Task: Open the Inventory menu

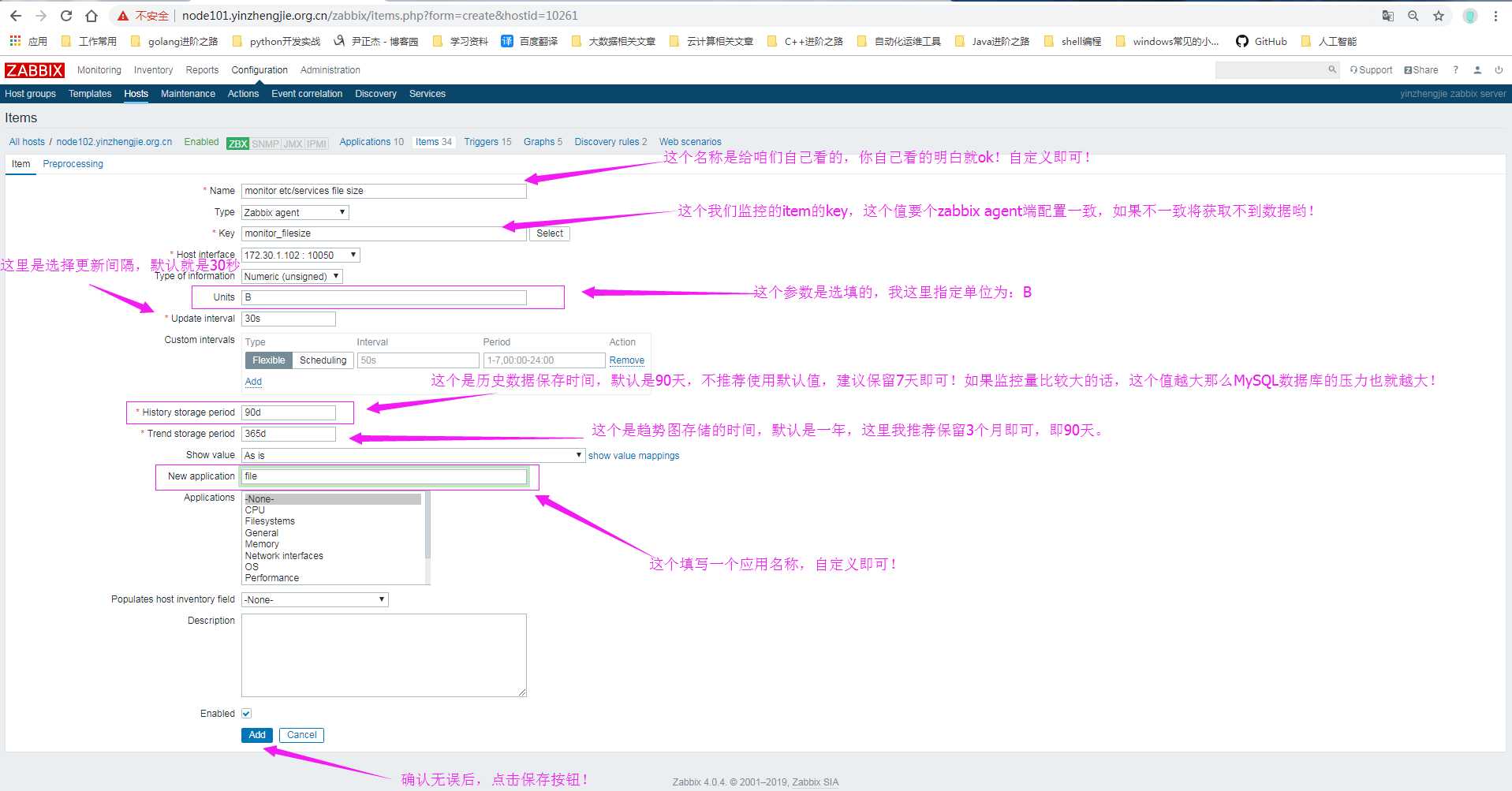Action: pyautogui.click(x=153, y=70)
